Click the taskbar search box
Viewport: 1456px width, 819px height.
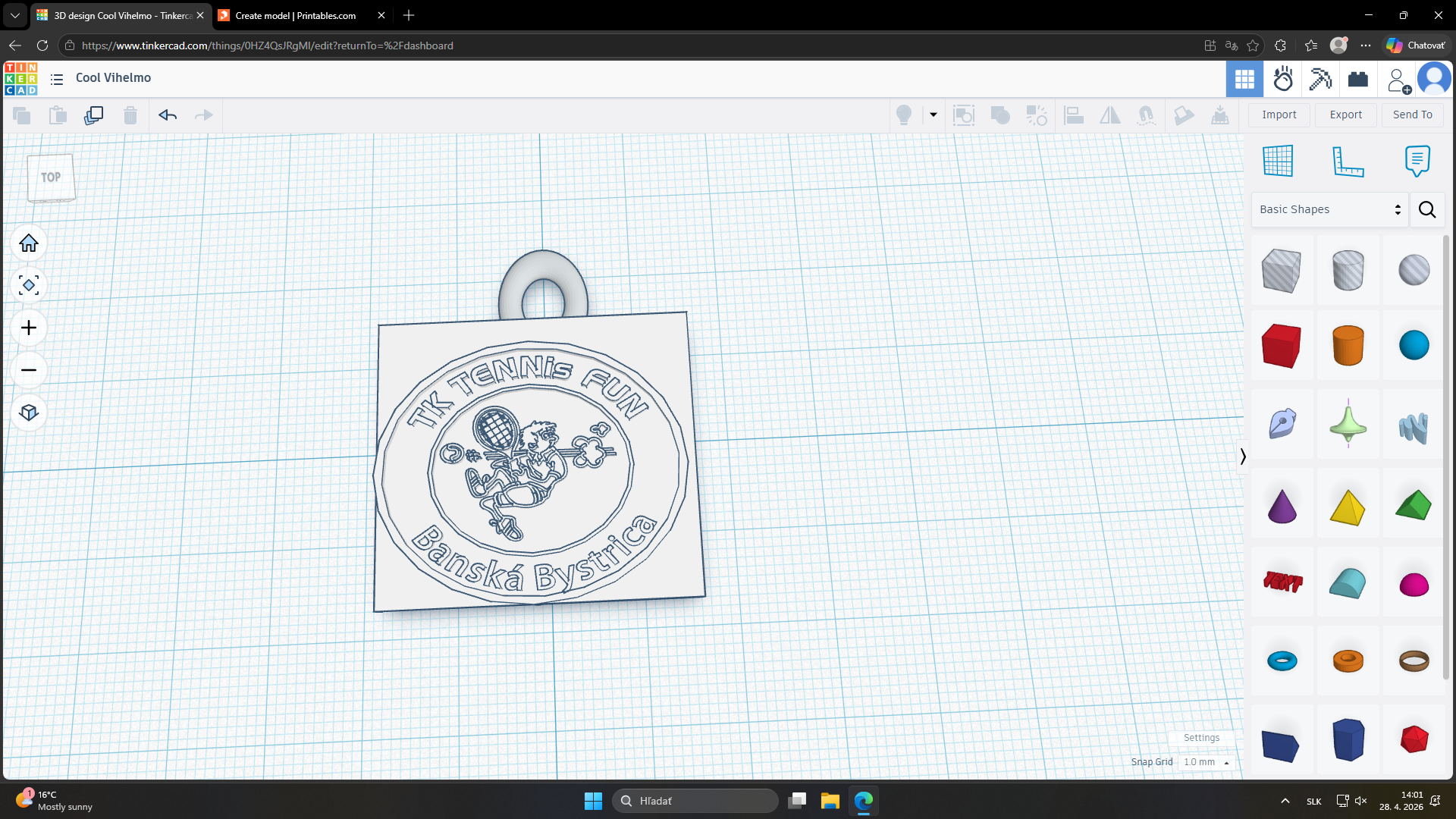[x=695, y=801]
